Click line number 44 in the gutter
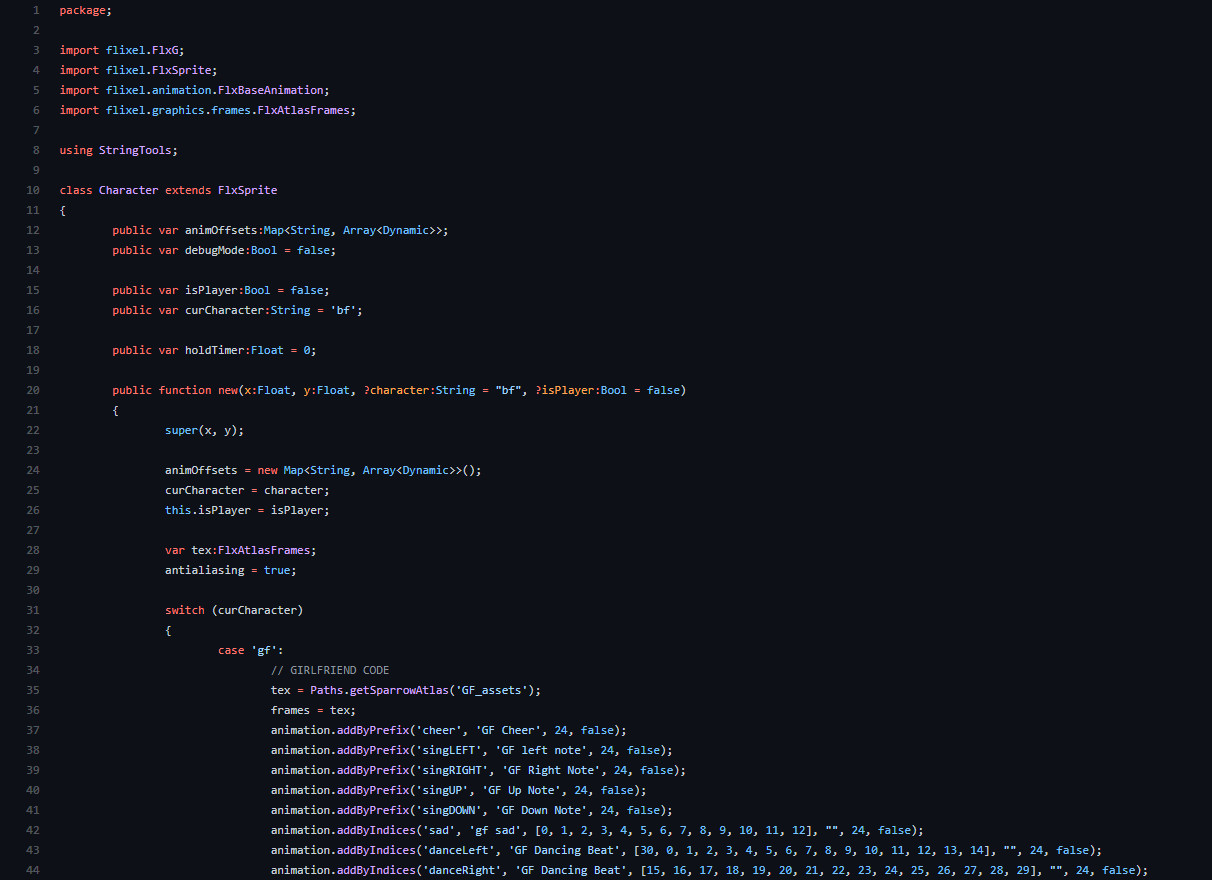The width and height of the screenshot is (1212, 880). pyautogui.click(x=34, y=870)
